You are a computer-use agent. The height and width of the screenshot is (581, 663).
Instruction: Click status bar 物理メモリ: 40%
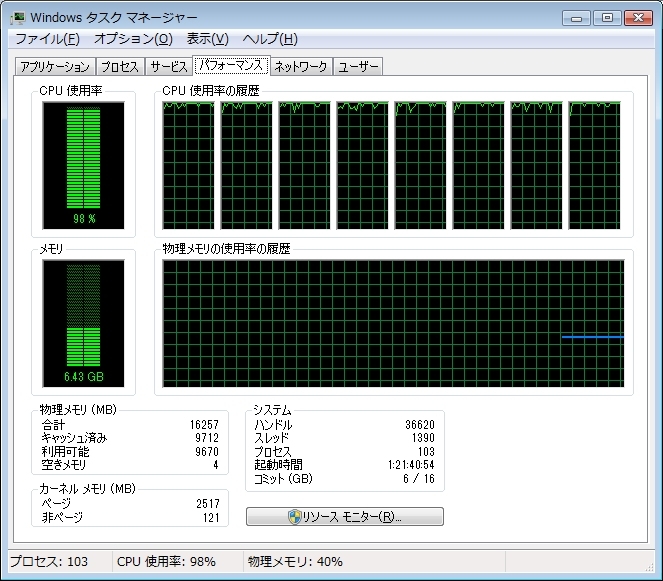pyautogui.click(x=295, y=562)
